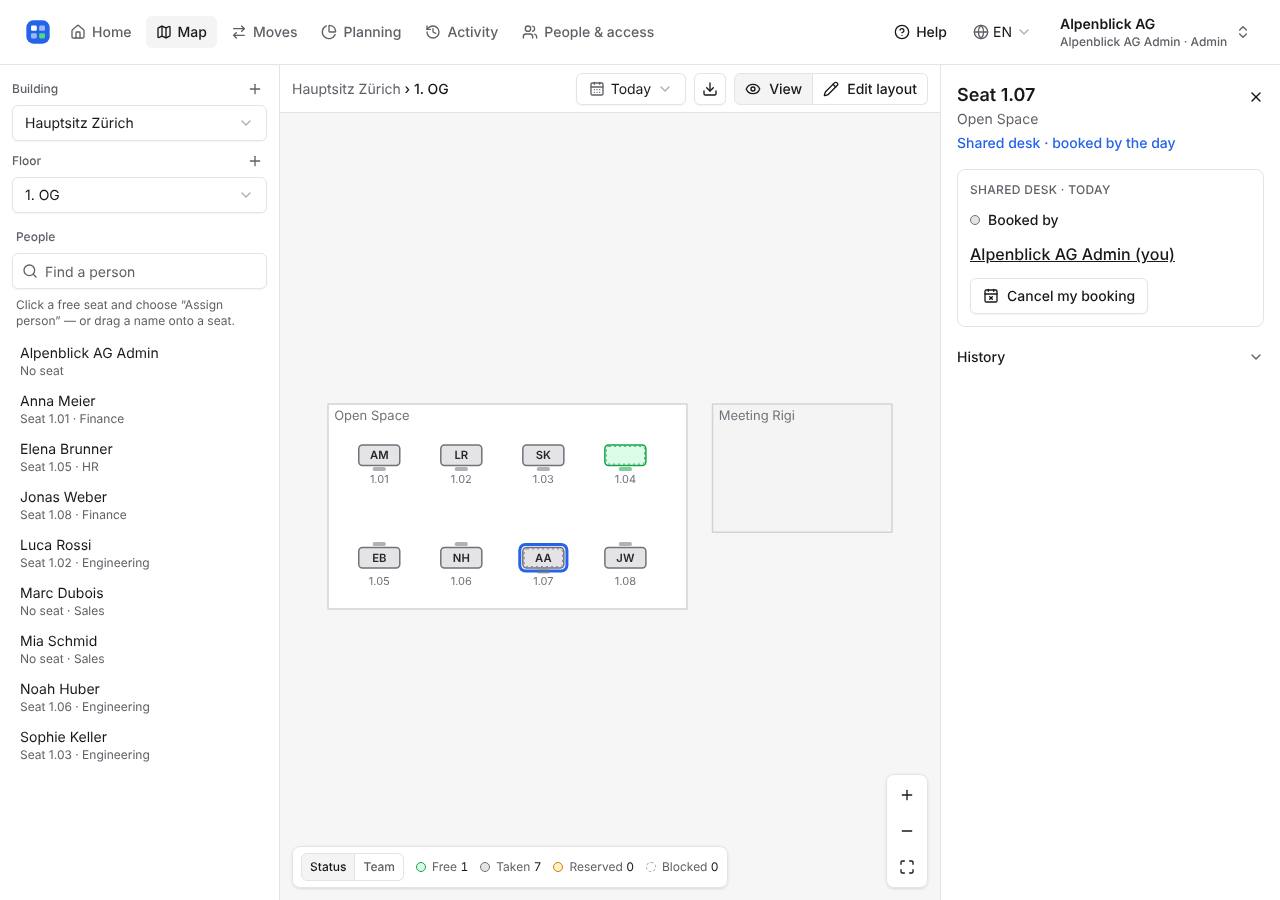Switch legend to Team mode
Screen dimensions: 1280x900
[x=379, y=867]
